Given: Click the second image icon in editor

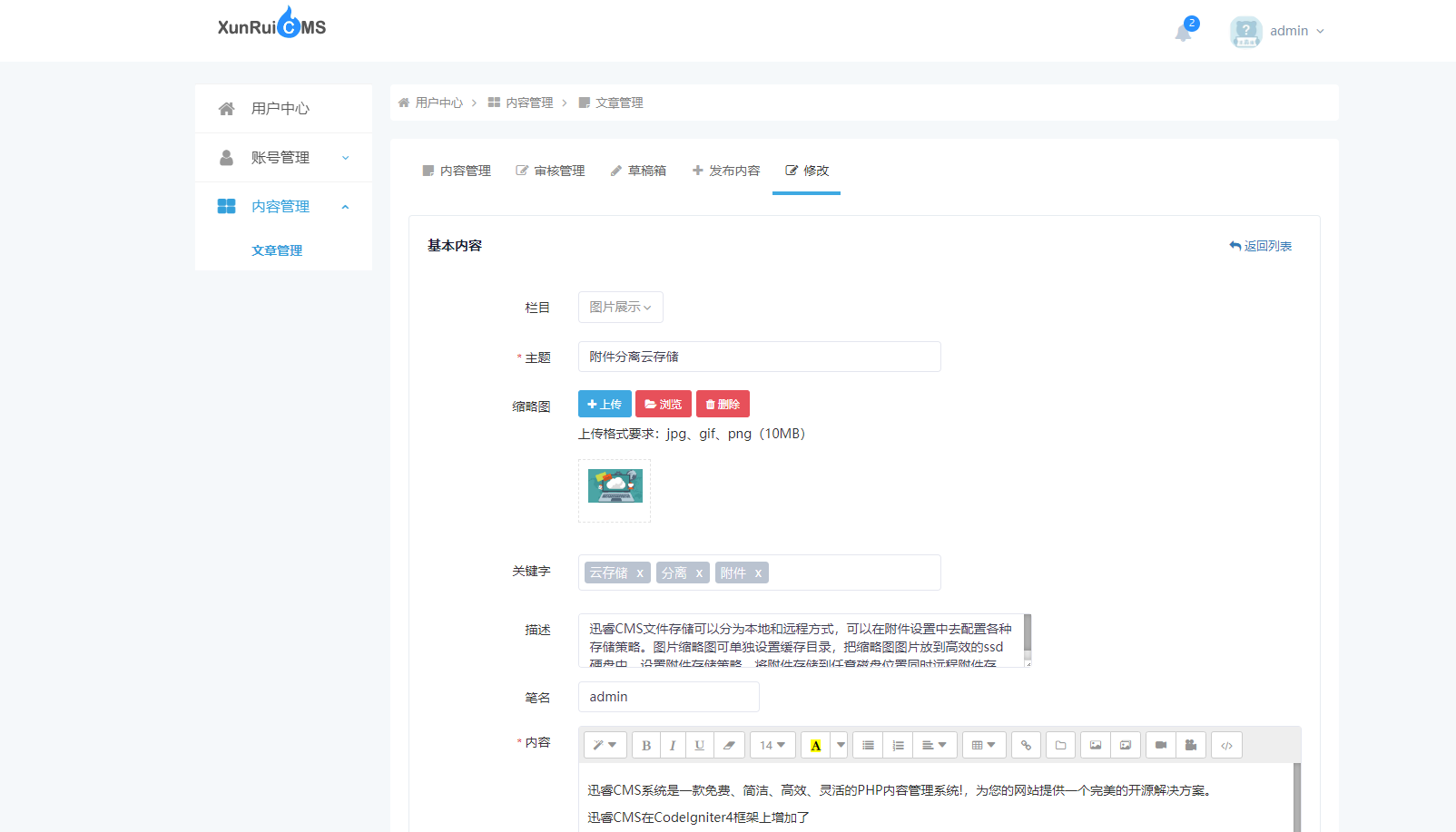Looking at the screenshot, I should [1126, 745].
